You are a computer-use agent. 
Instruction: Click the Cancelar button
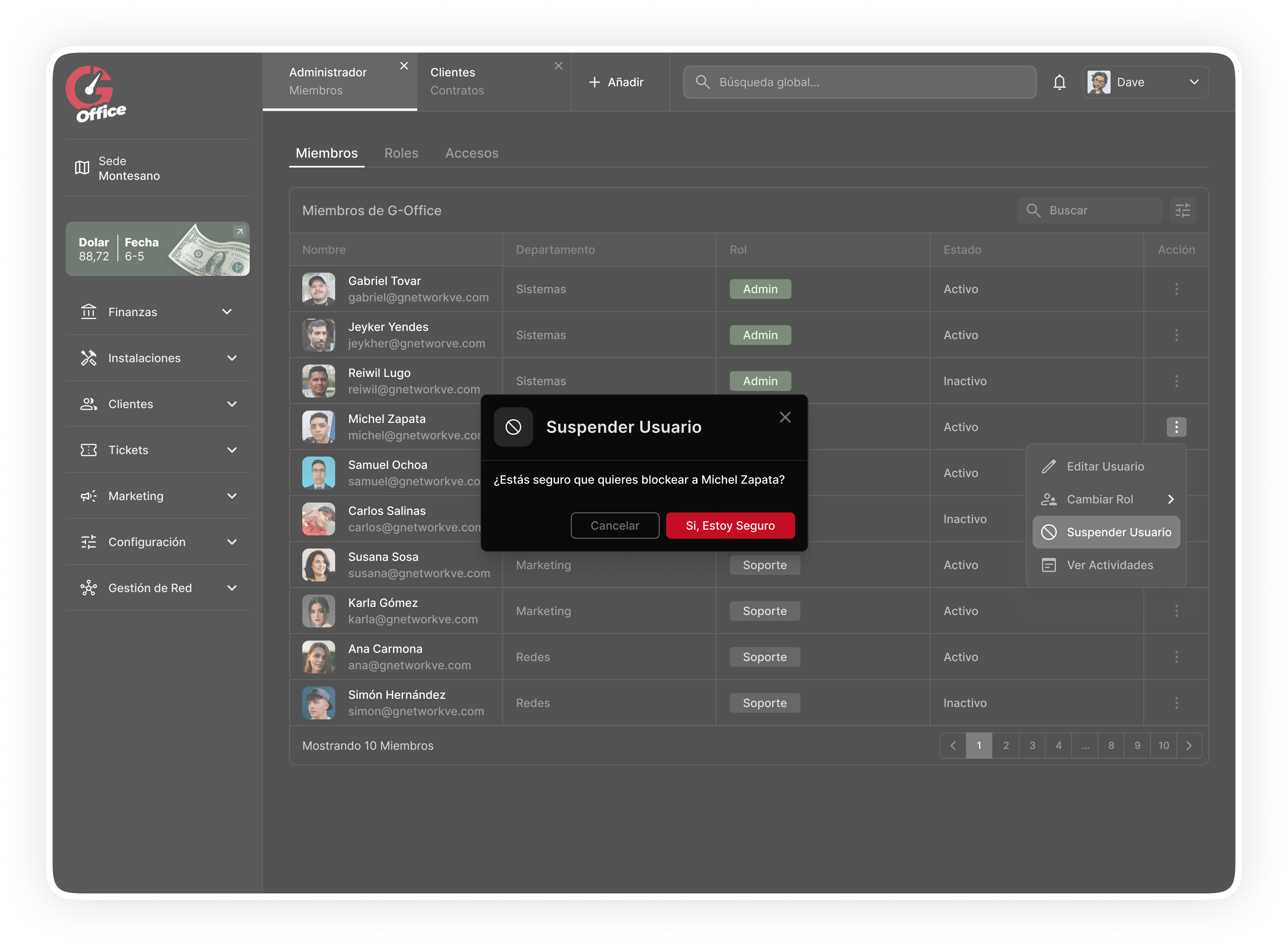[614, 526]
